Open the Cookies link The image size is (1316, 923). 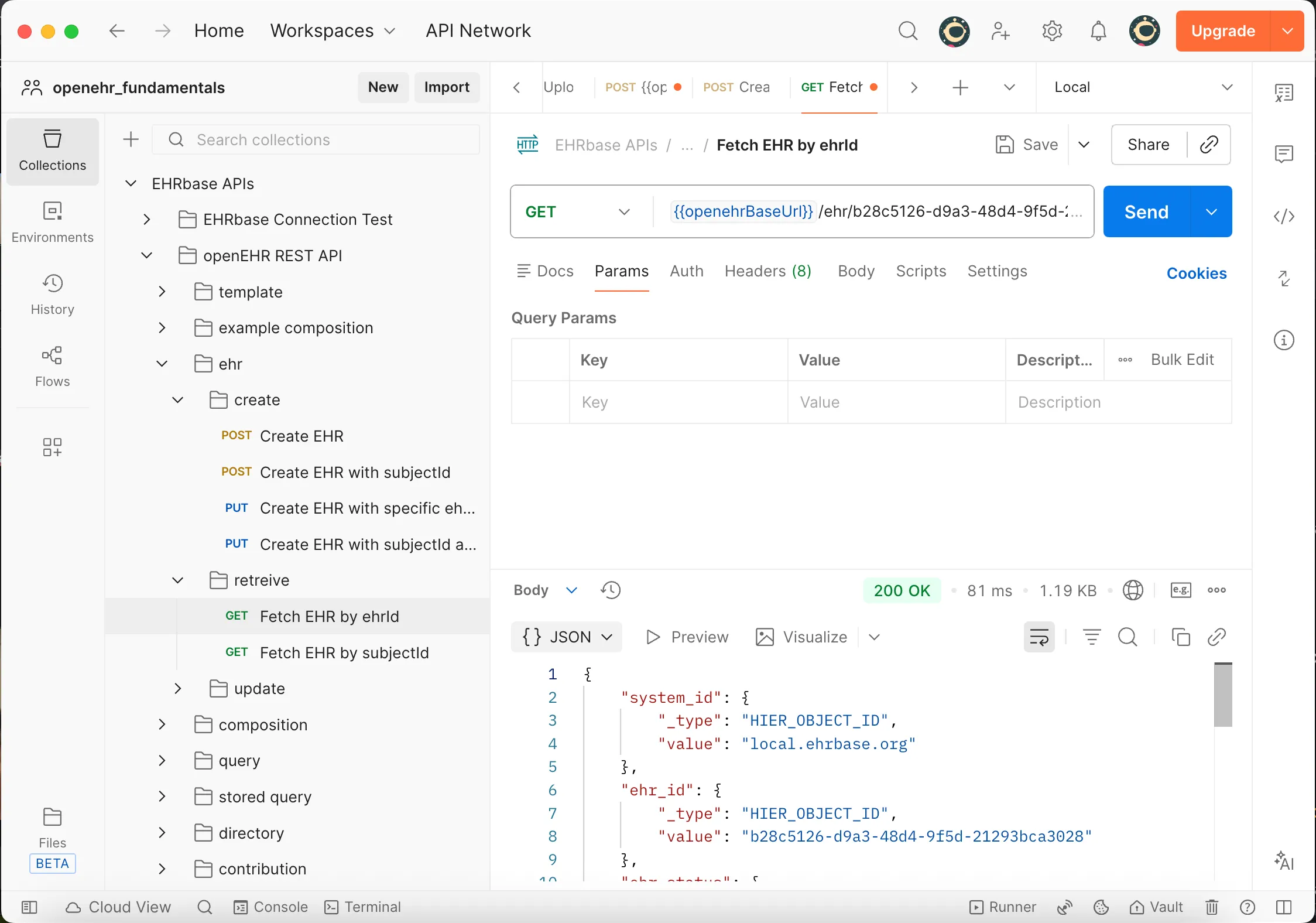(x=1196, y=273)
